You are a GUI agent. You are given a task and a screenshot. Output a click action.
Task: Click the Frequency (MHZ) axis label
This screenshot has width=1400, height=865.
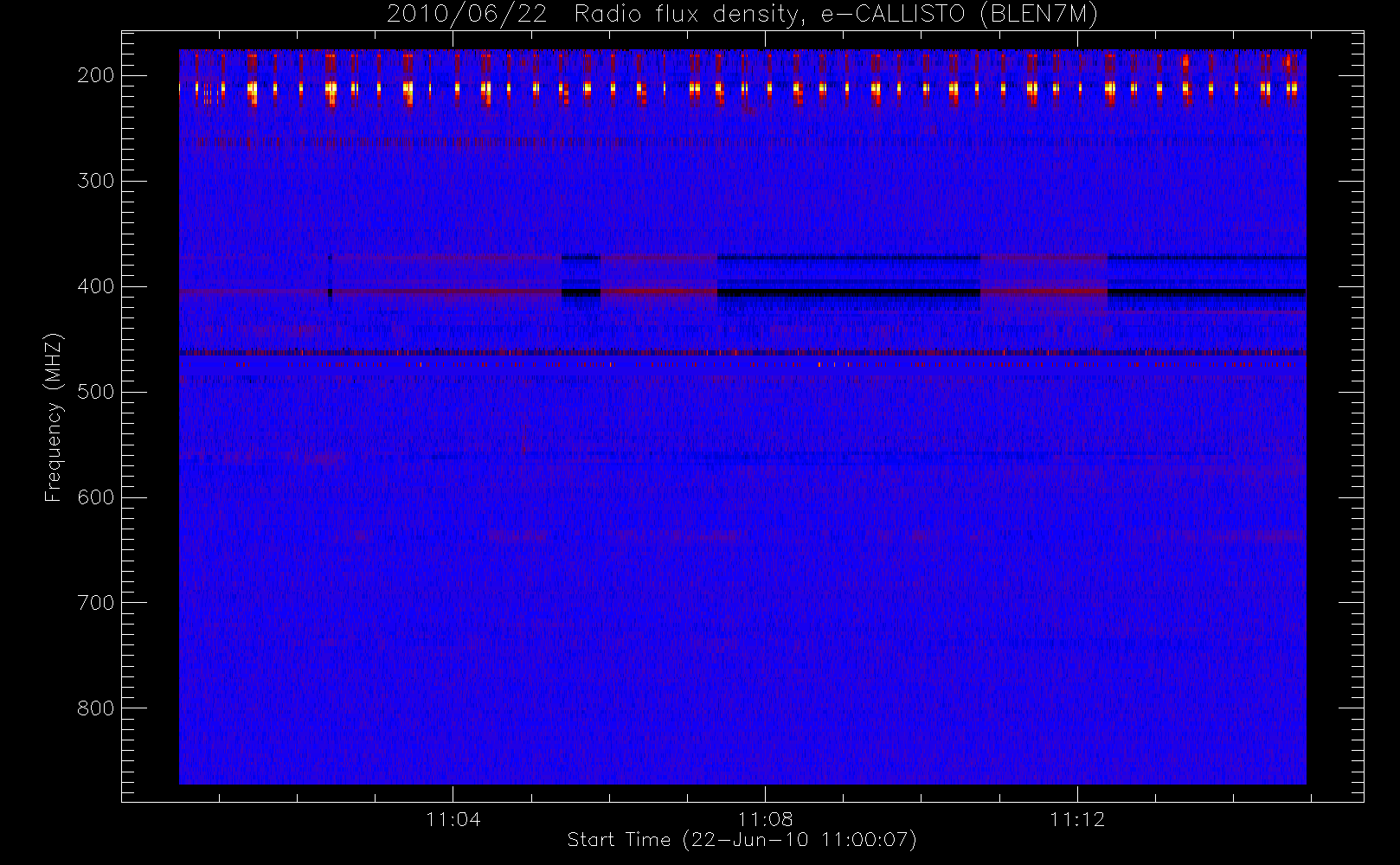tap(54, 417)
